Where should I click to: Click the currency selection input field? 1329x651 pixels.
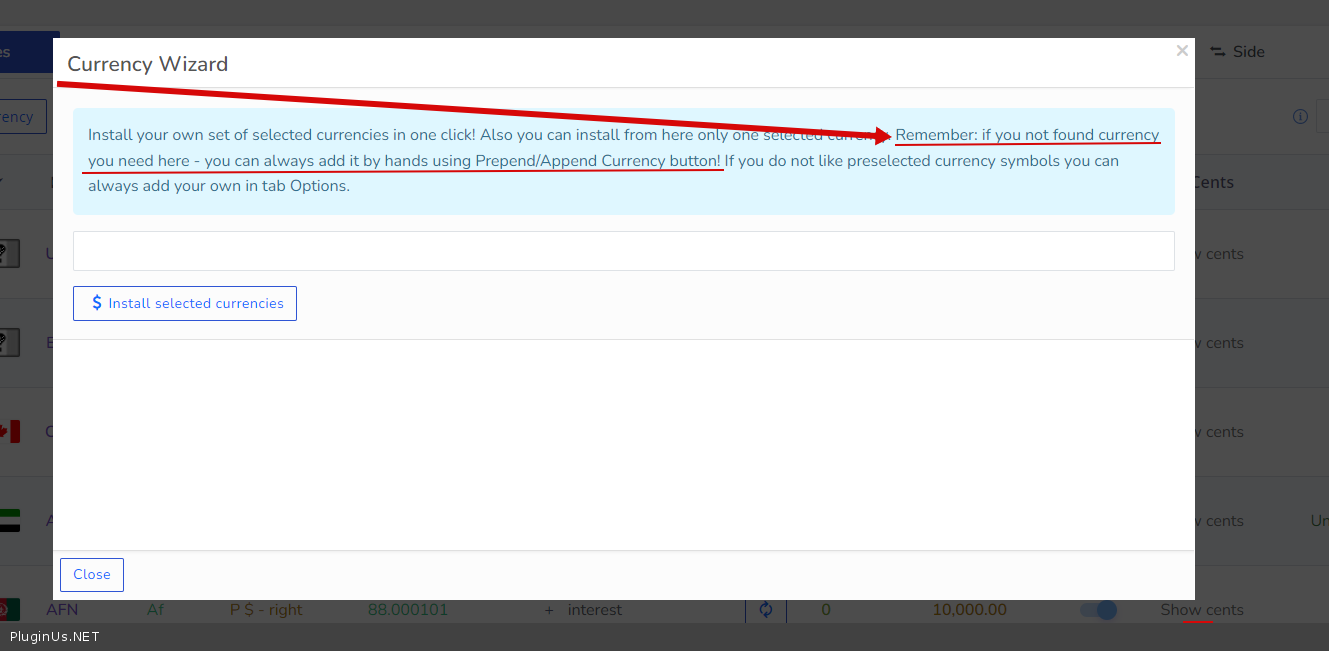(623, 251)
